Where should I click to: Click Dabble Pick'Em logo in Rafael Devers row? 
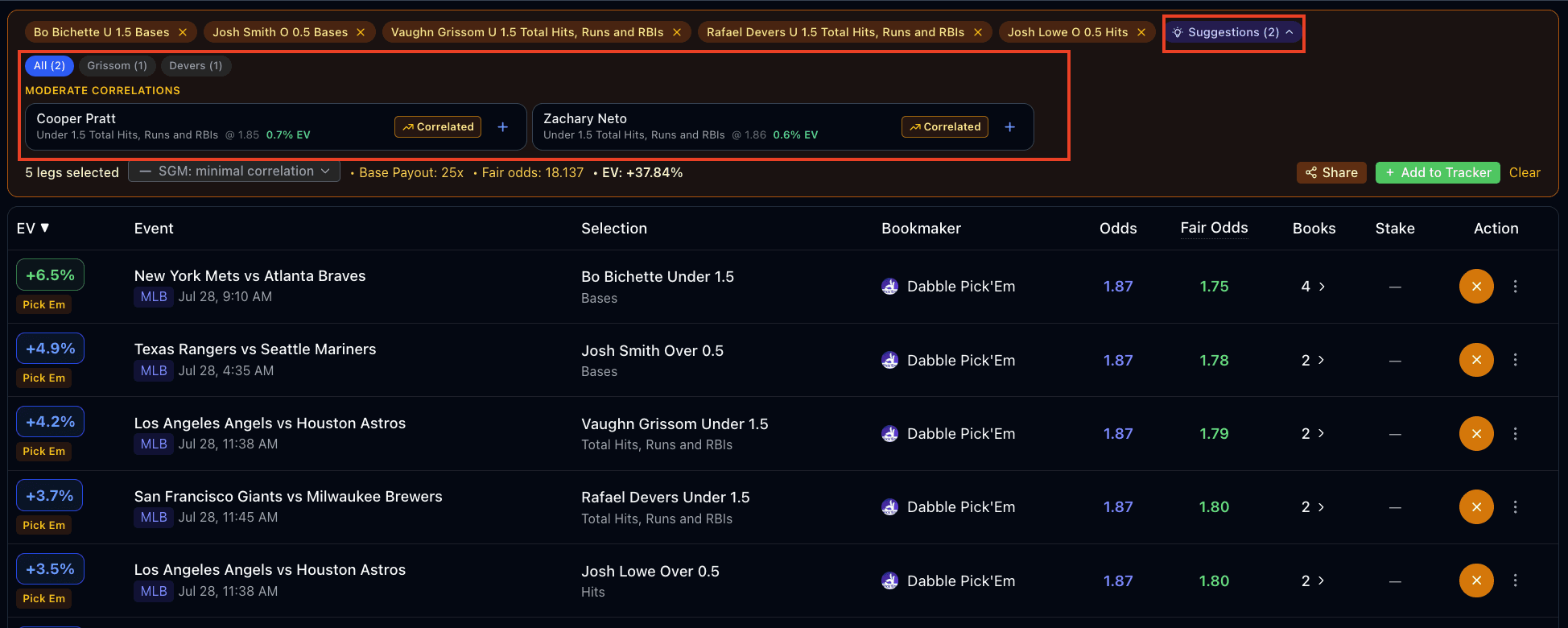[889, 507]
